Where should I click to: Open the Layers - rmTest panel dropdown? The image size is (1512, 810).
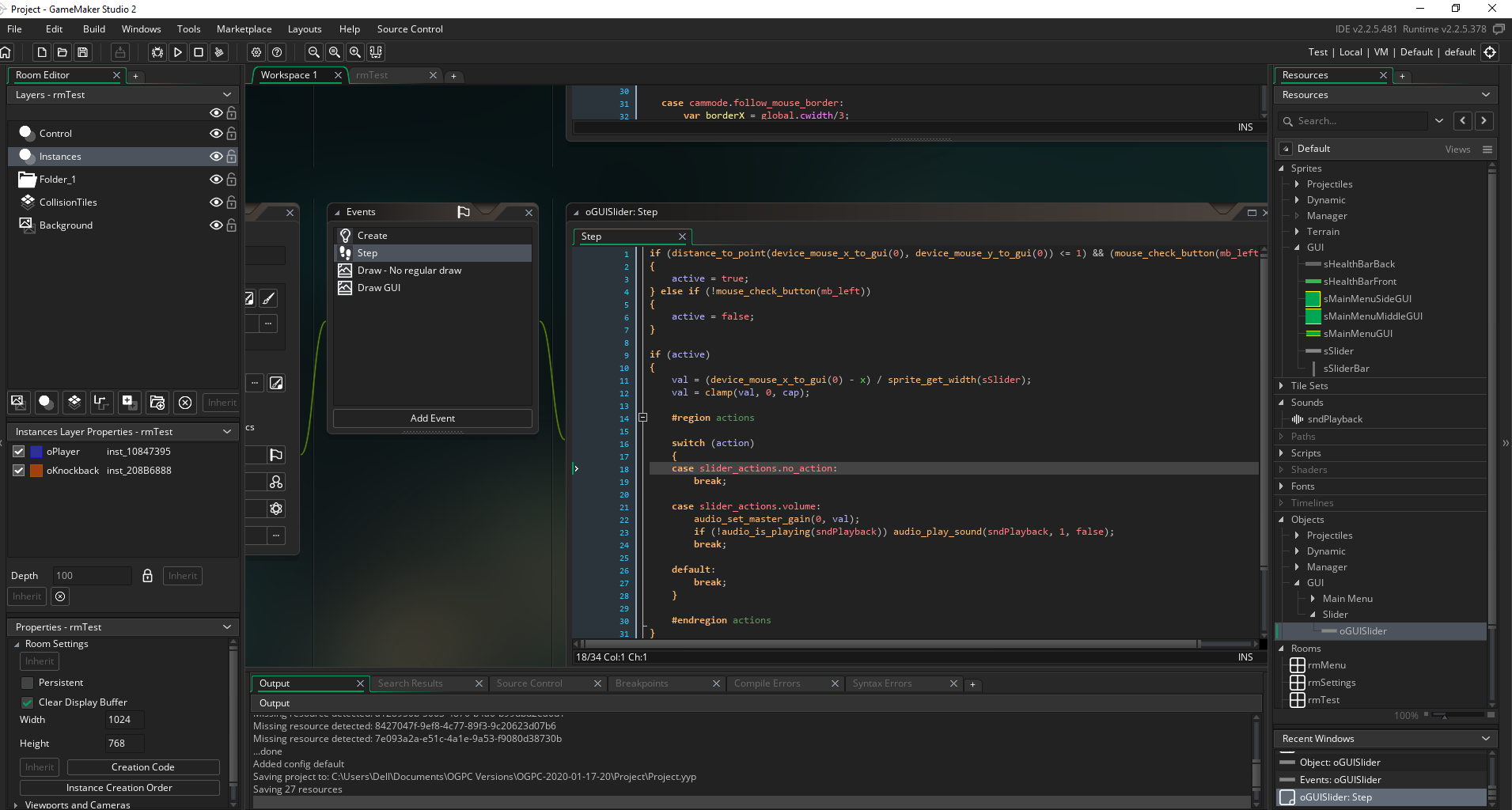227,95
